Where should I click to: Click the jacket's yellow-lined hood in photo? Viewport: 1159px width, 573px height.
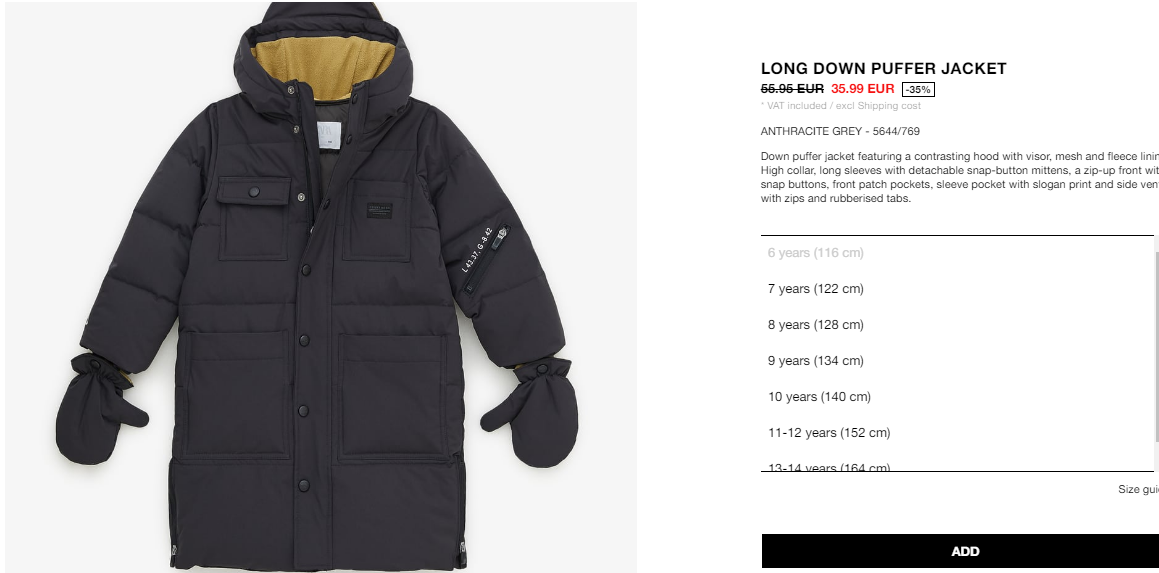tap(322, 59)
